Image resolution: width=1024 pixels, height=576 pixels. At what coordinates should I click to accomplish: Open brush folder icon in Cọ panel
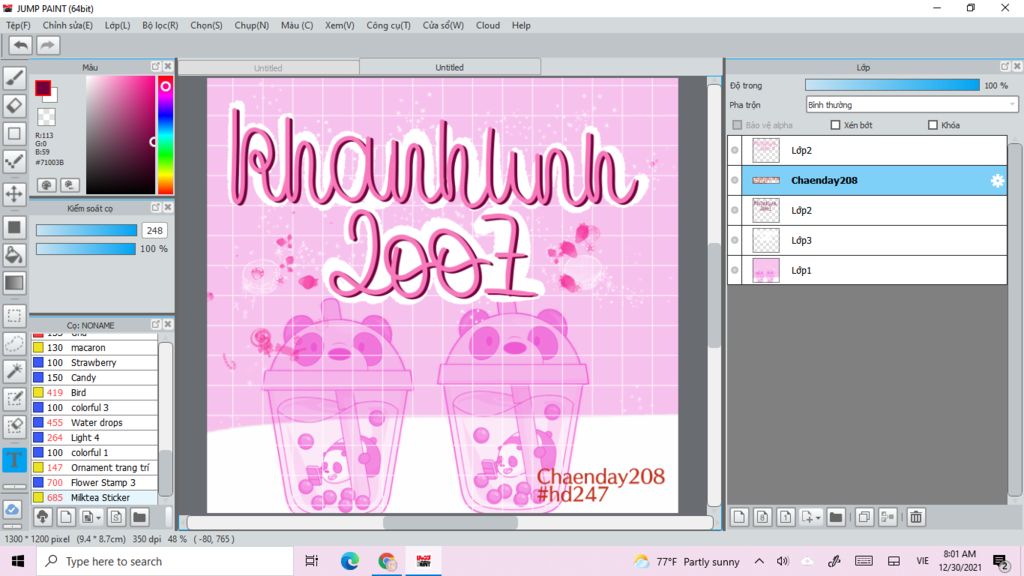pos(139,517)
